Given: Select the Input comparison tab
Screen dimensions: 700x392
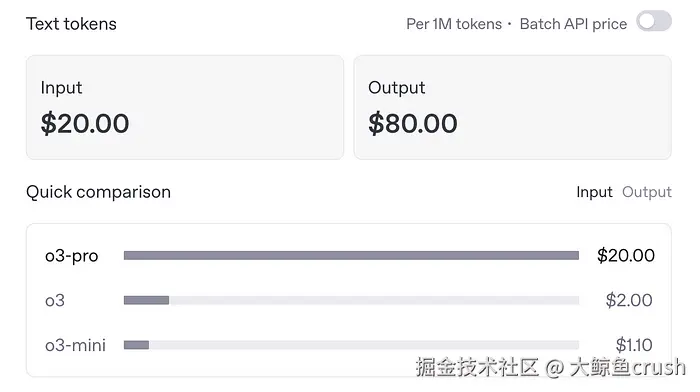Looking at the screenshot, I should click(x=594, y=192).
